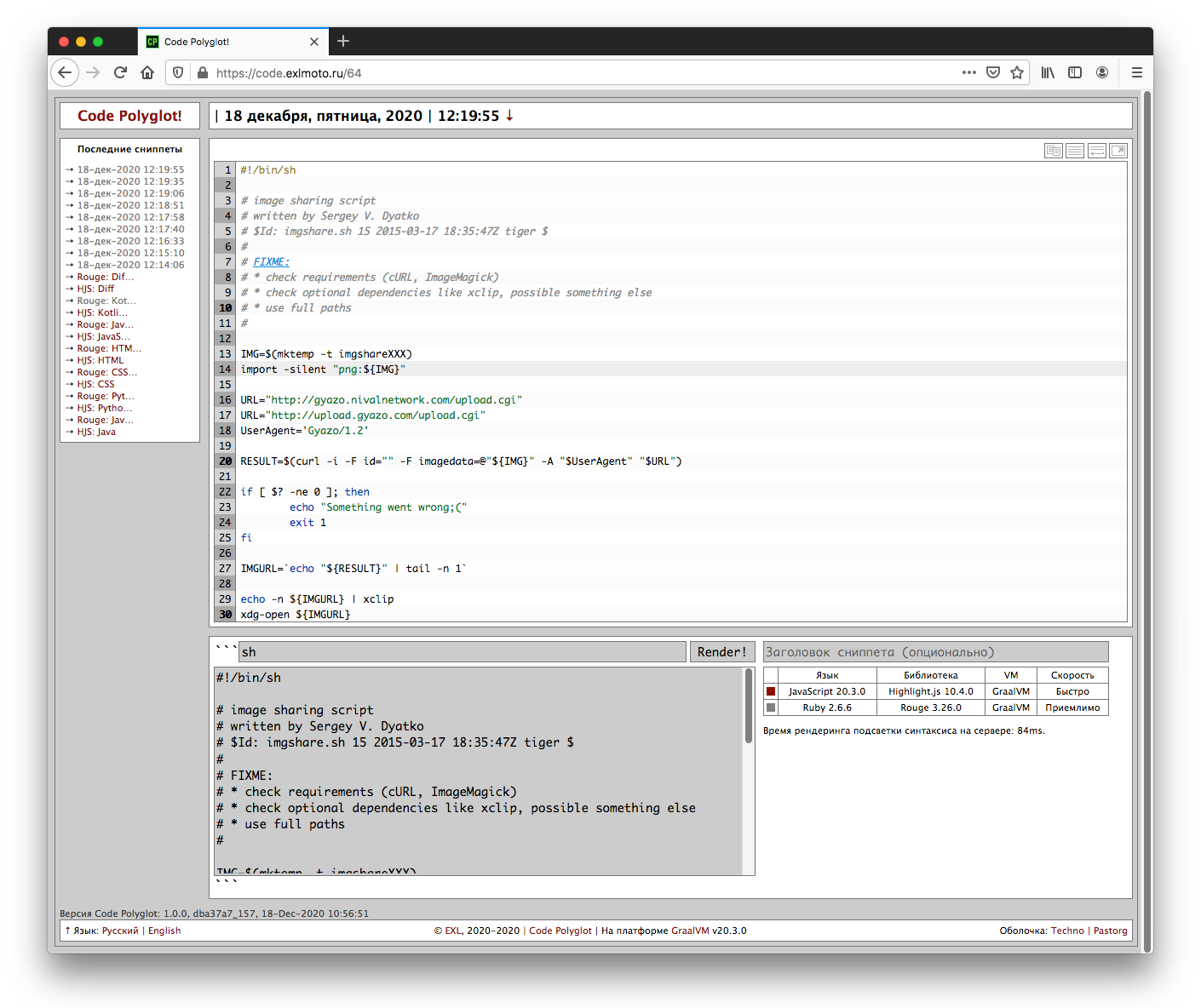Open the 'HJS: Pytho…' snippet
Viewport: 1201px width, 1008px height.
click(x=105, y=408)
